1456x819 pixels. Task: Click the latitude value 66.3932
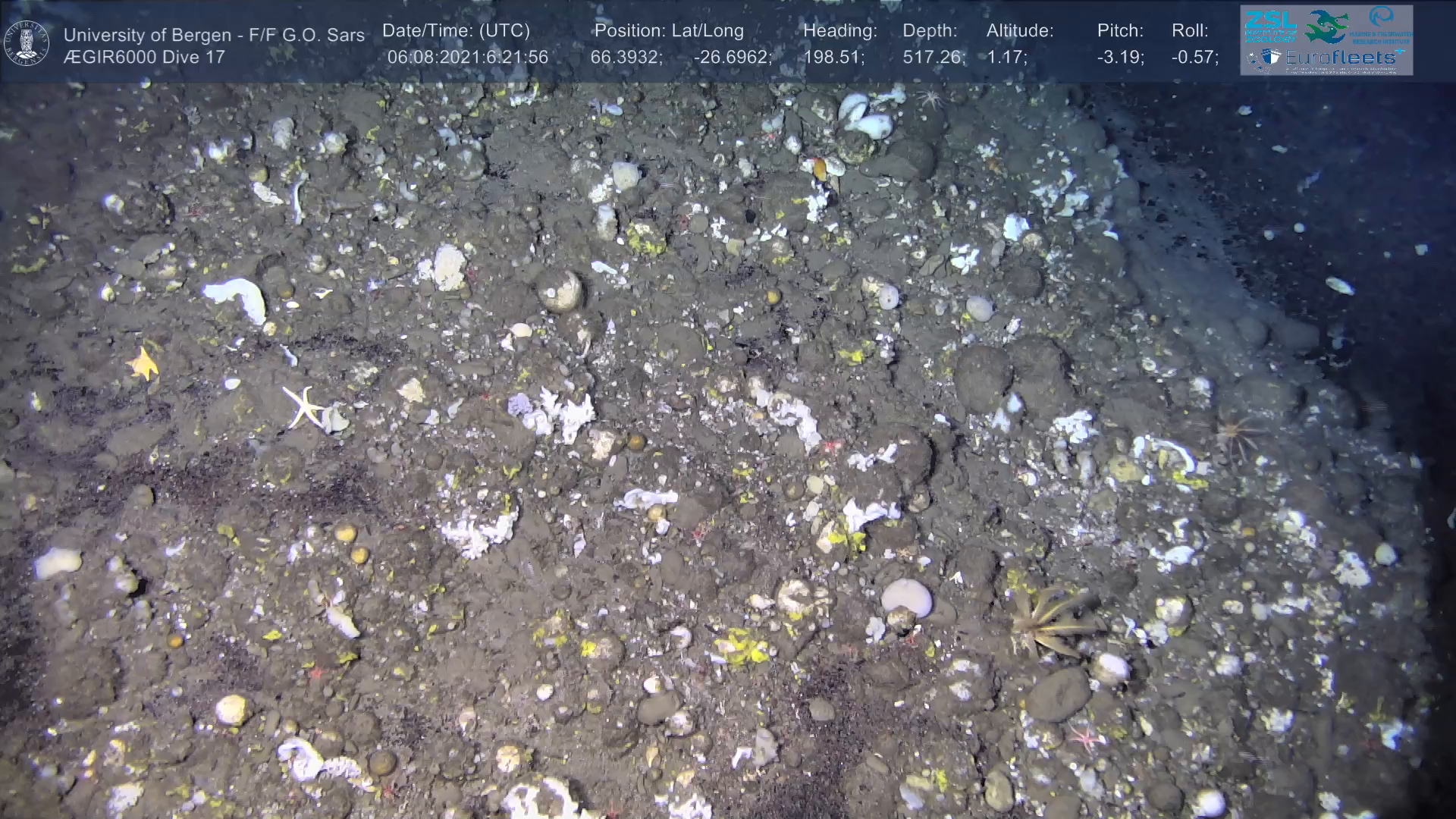[x=626, y=58]
